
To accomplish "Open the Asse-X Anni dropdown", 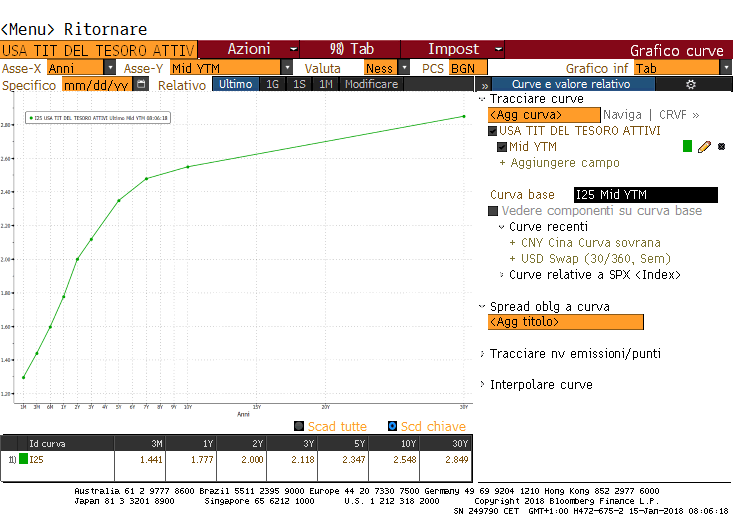I will point(109,68).
